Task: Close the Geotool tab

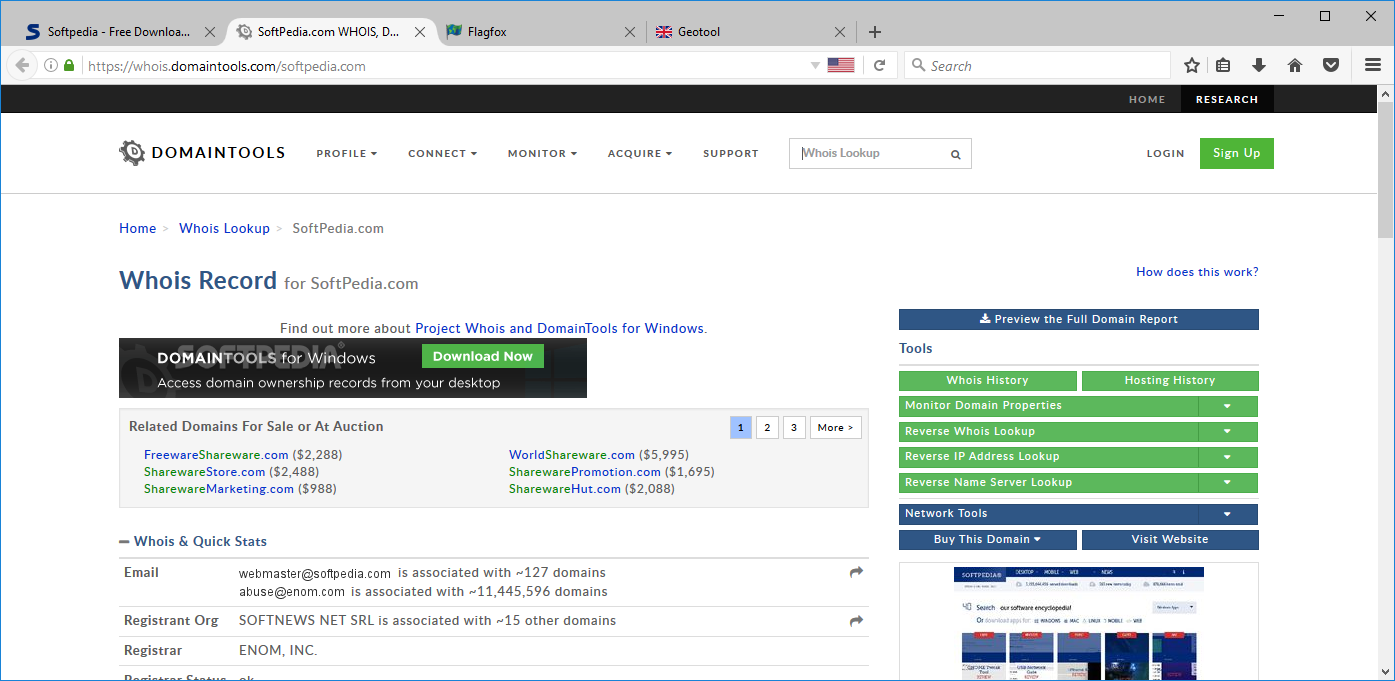Action: 840,32
